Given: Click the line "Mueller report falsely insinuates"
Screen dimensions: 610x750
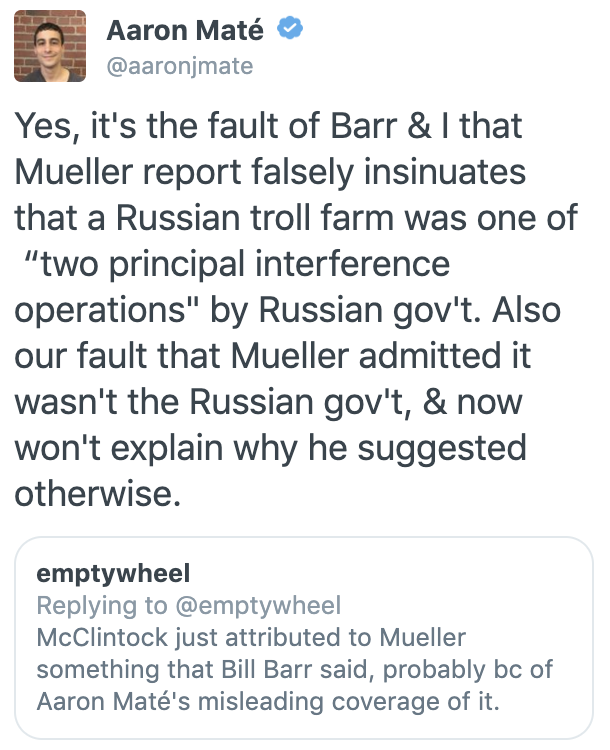Looking at the screenshot, I should click(270, 172).
